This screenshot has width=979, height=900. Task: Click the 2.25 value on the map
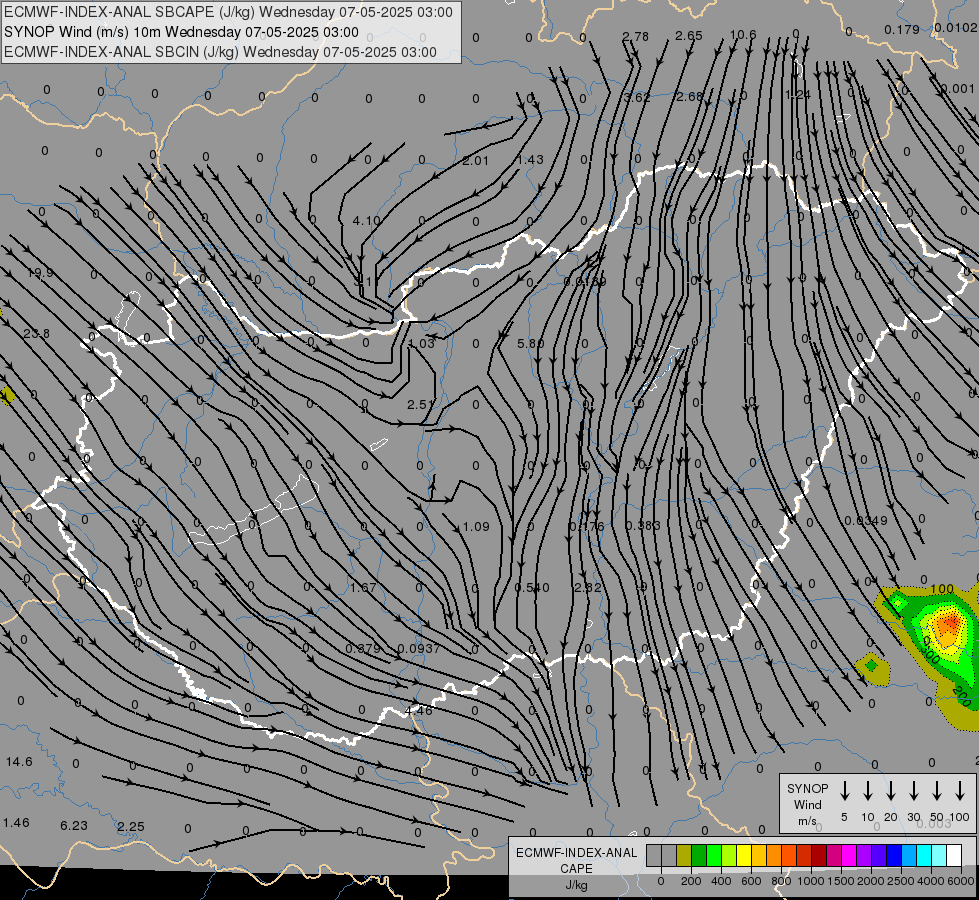coord(130,826)
